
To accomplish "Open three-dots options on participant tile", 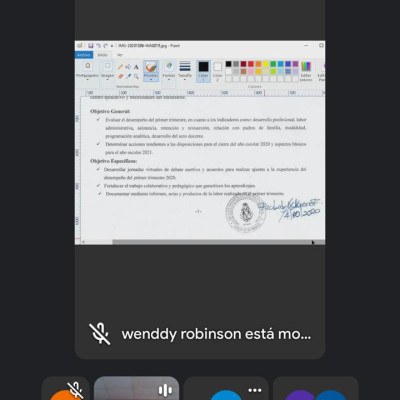I will (255, 390).
